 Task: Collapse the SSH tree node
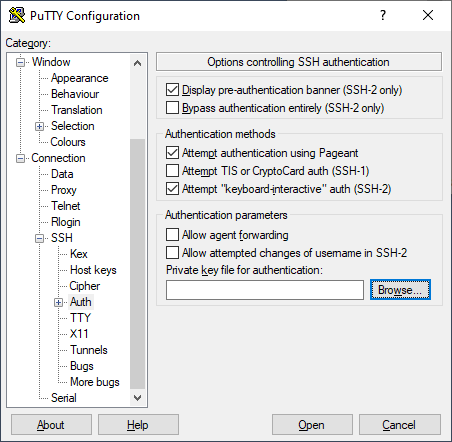39,238
